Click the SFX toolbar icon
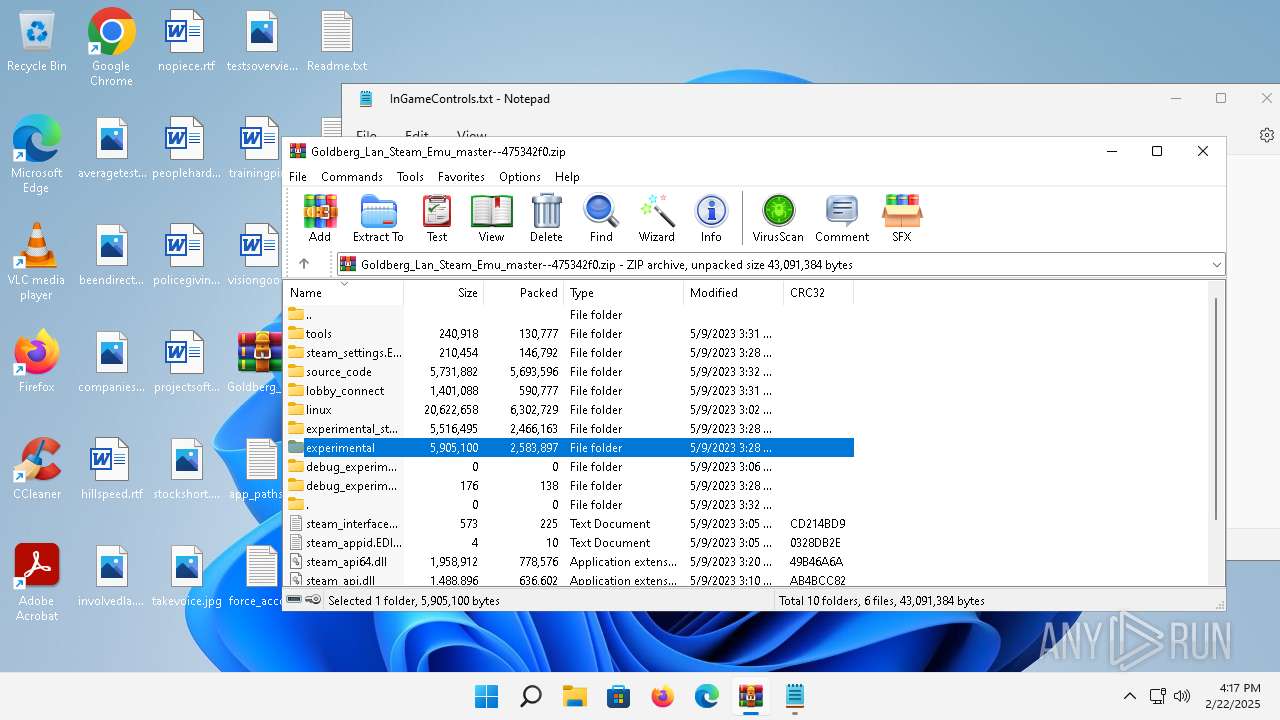The image size is (1280, 720). click(902, 218)
